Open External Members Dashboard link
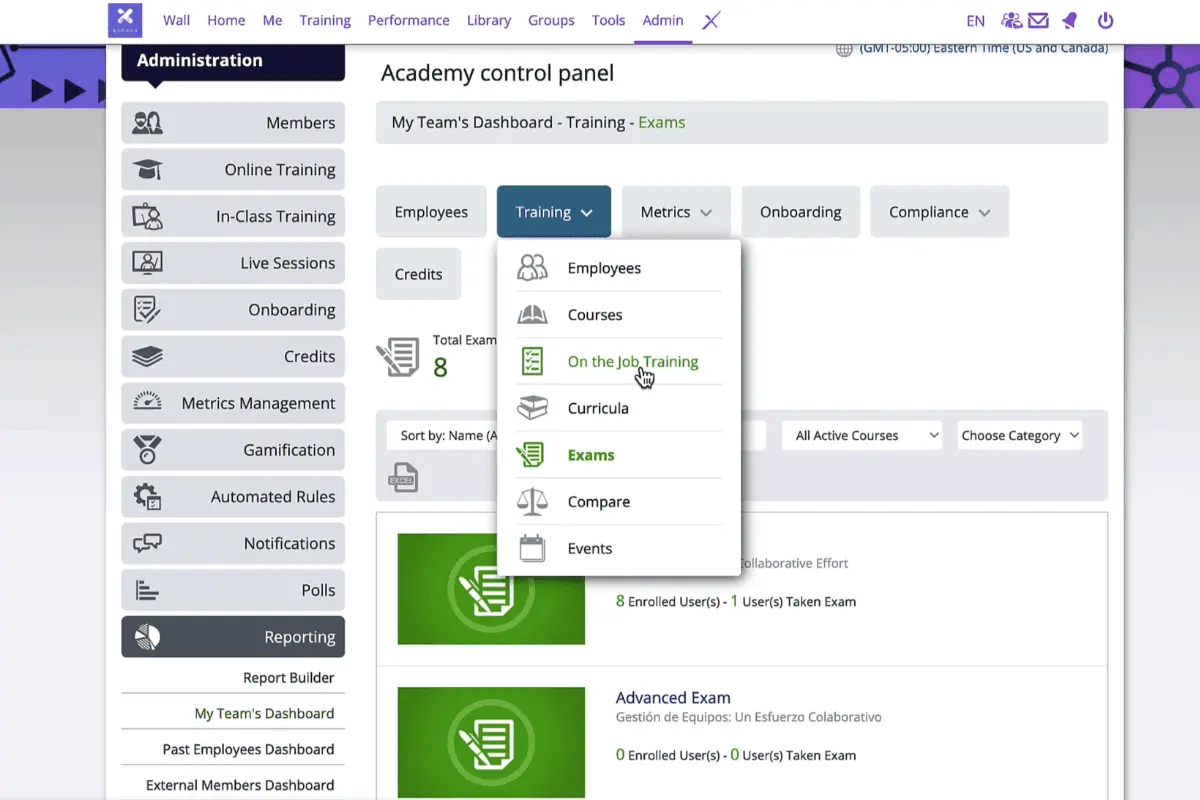This screenshot has width=1200, height=800. coord(240,785)
